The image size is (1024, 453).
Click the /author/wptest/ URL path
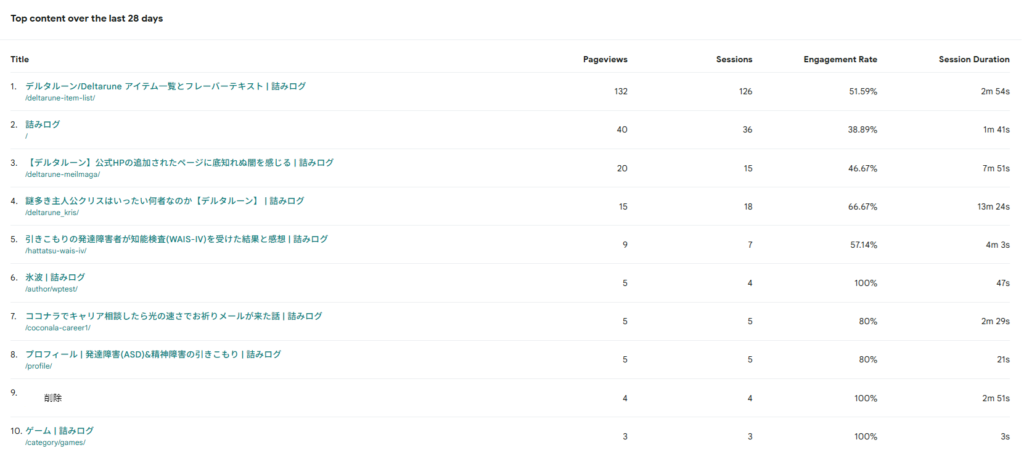tap(52, 290)
